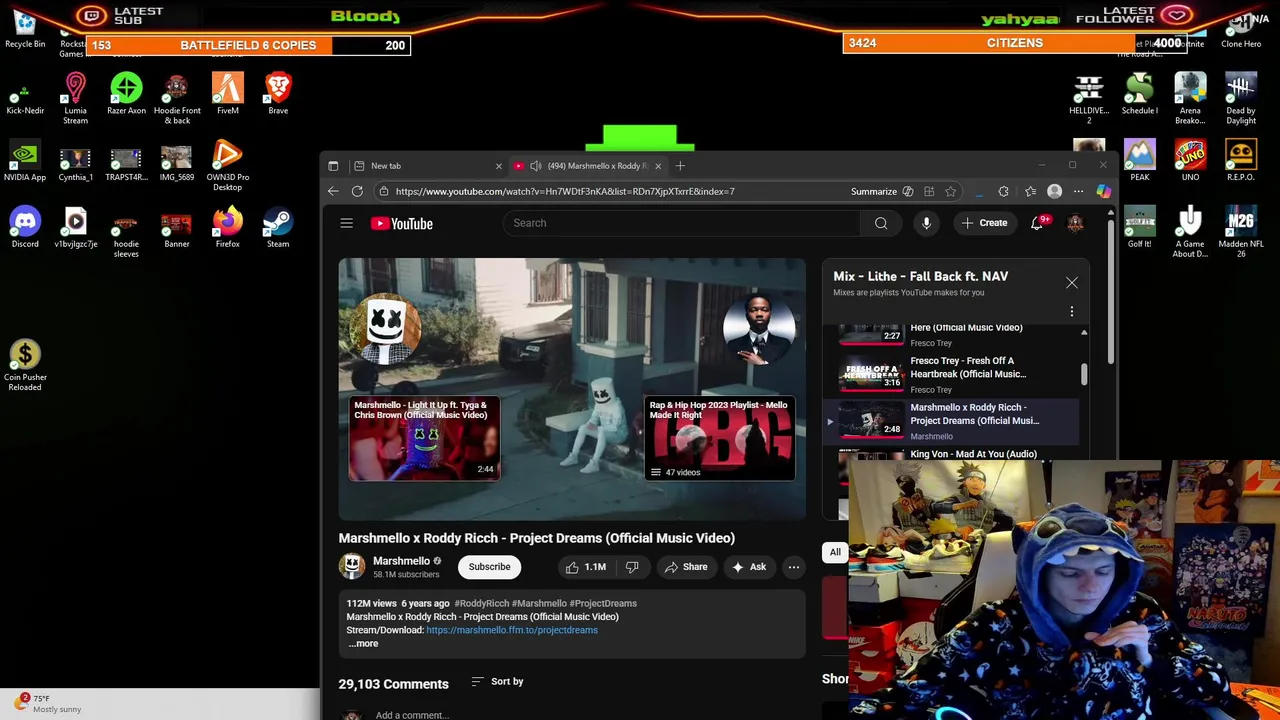Select the Brave browser desktop shortcut
Viewport: 1280px width, 720px height.
coord(278,94)
